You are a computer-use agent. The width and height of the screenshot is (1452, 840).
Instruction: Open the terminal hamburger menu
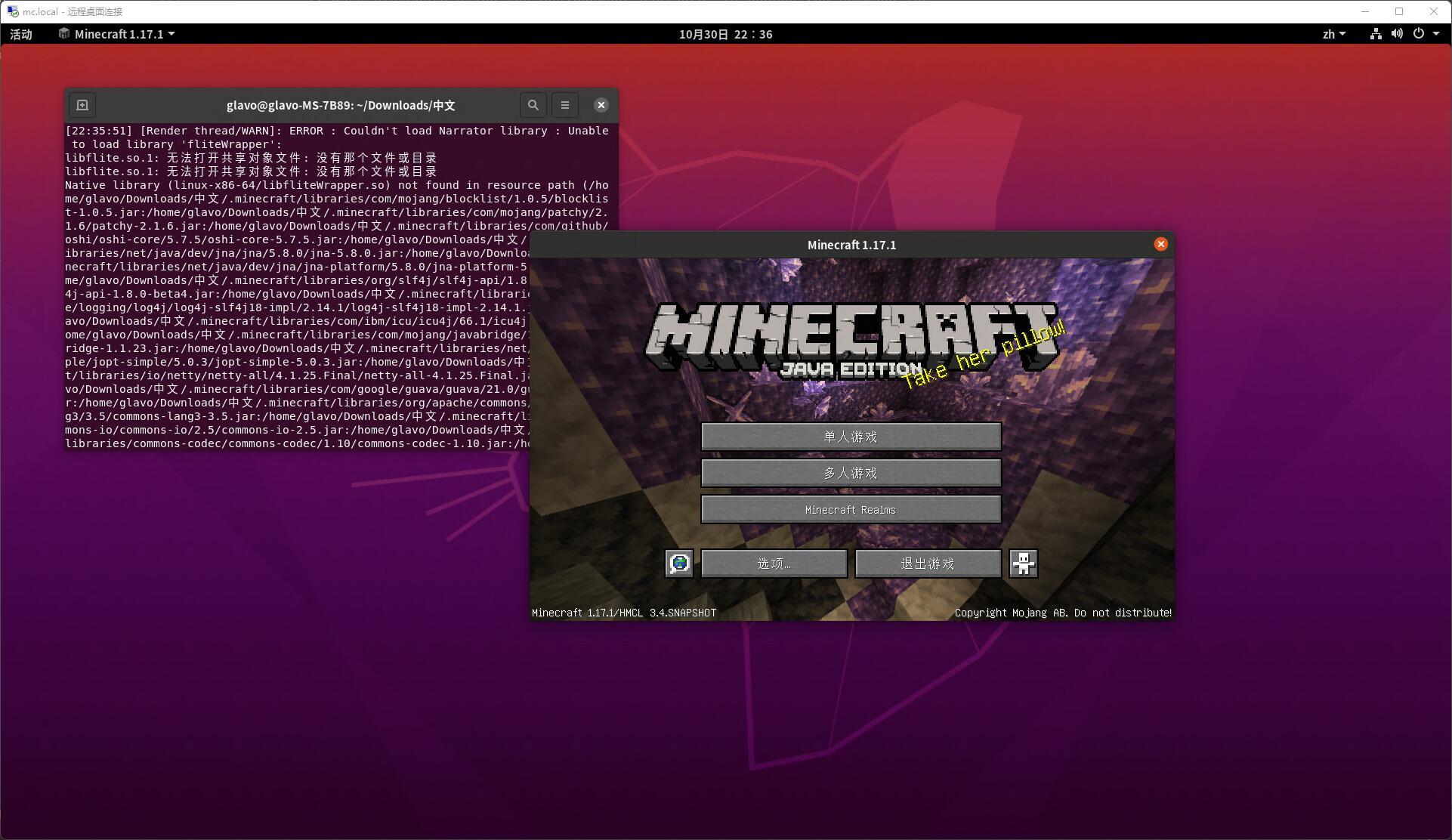pyautogui.click(x=565, y=105)
